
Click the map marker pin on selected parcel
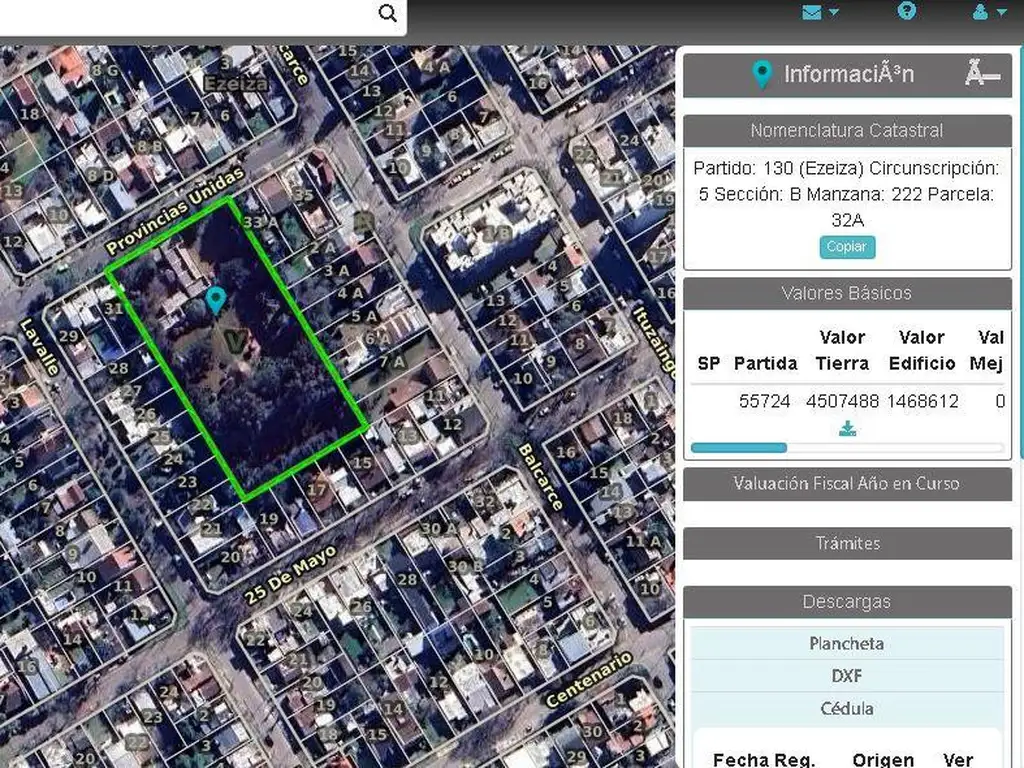point(216,300)
